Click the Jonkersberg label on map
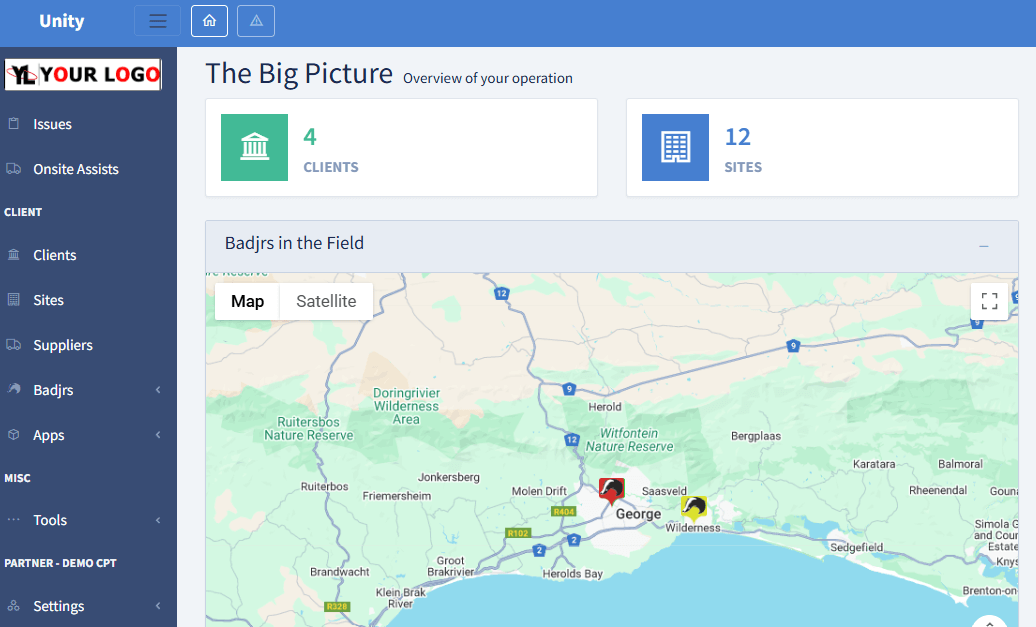Viewport: 1036px width, 627px height. (x=449, y=477)
